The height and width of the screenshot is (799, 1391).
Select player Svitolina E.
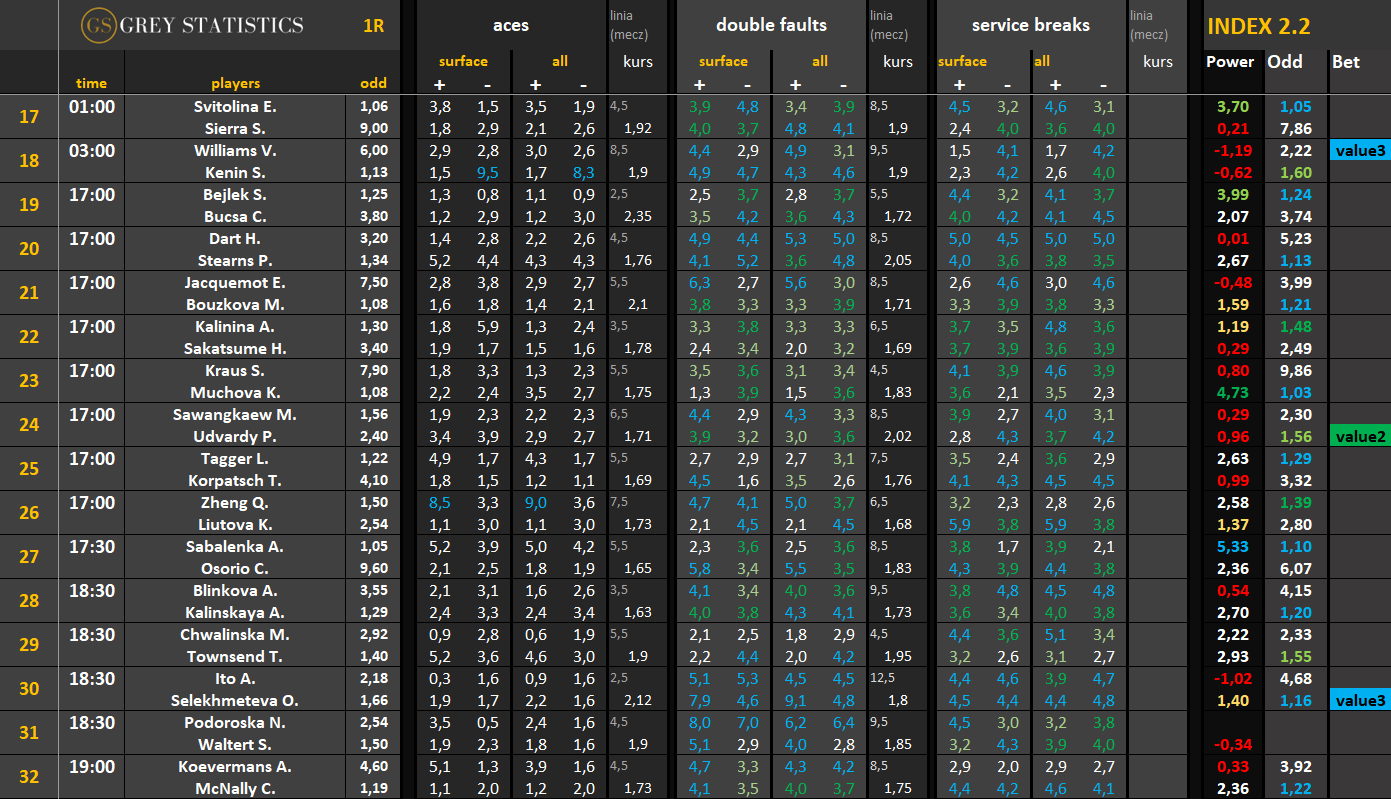235,106
